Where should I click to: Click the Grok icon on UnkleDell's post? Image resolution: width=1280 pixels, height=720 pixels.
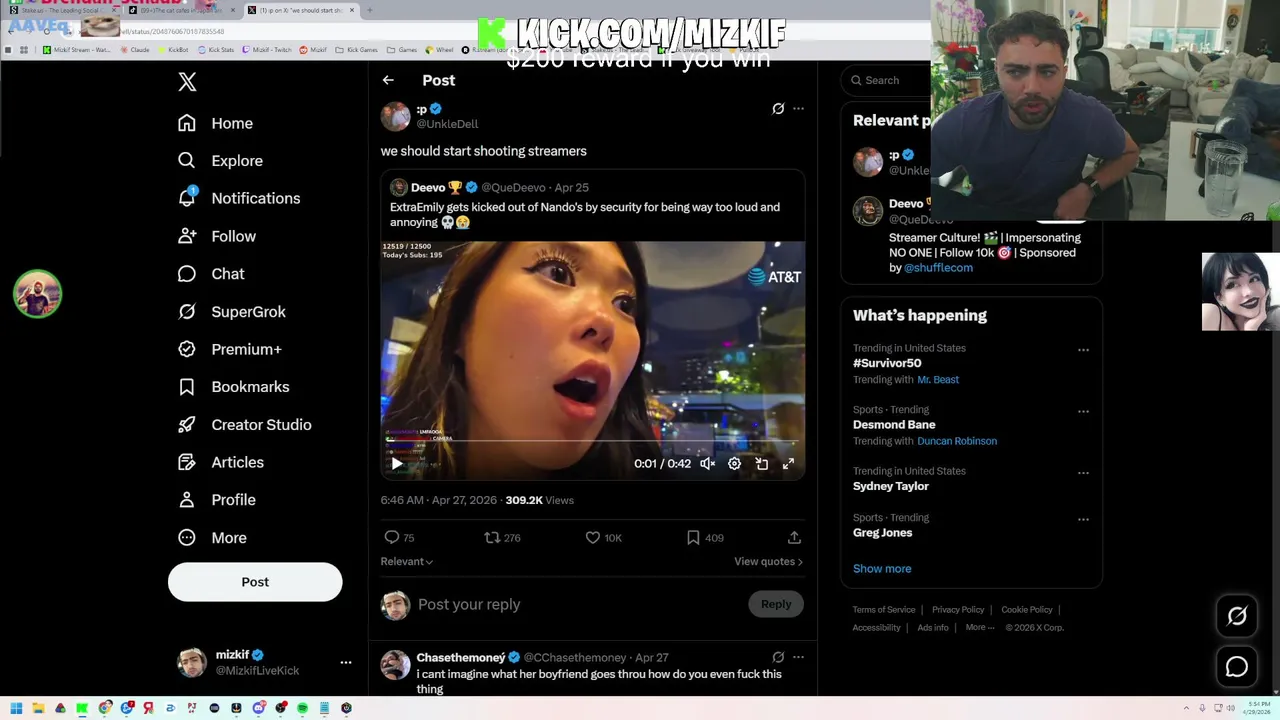778,108
